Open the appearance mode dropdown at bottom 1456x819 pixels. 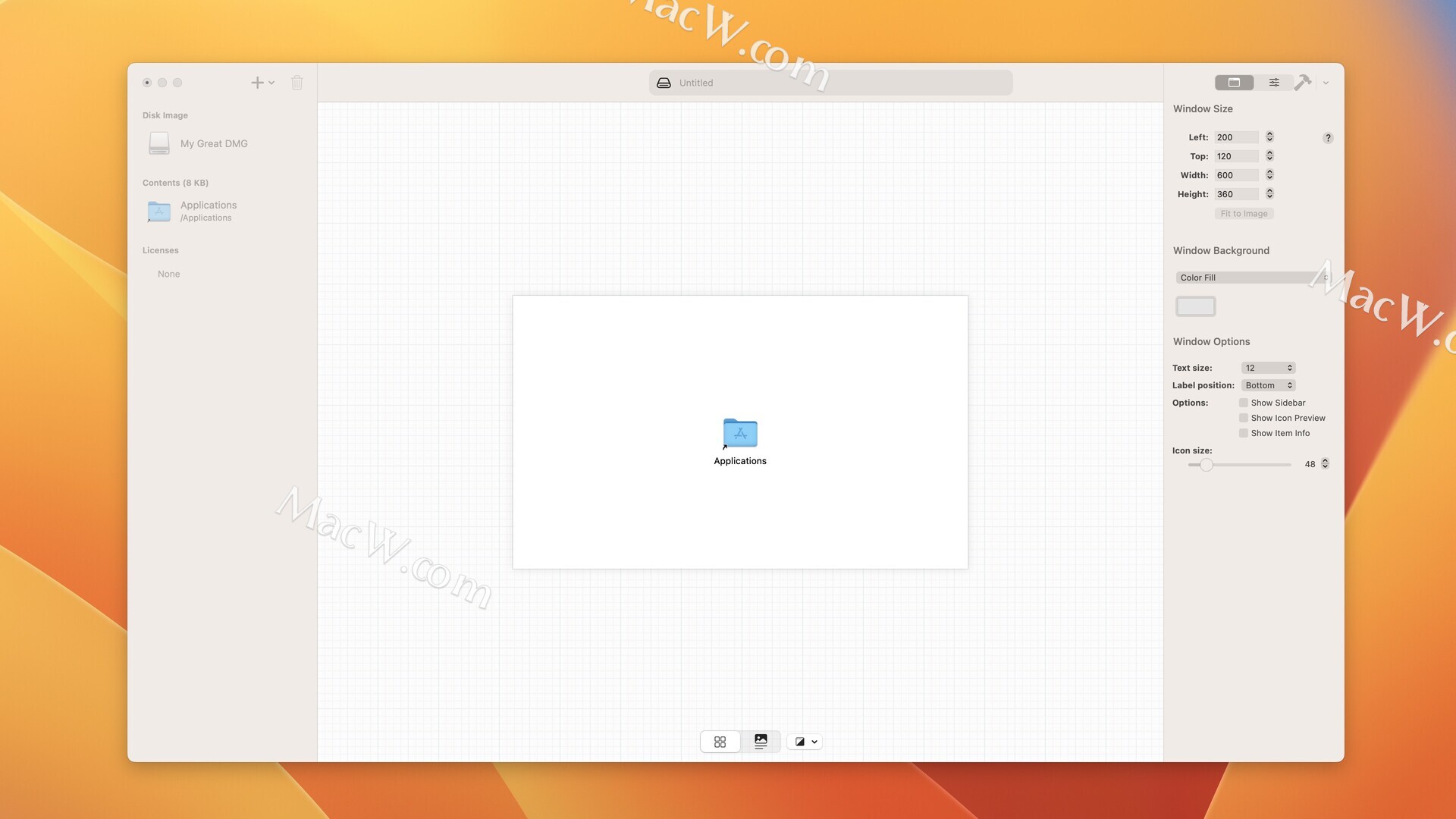[805, 742]
